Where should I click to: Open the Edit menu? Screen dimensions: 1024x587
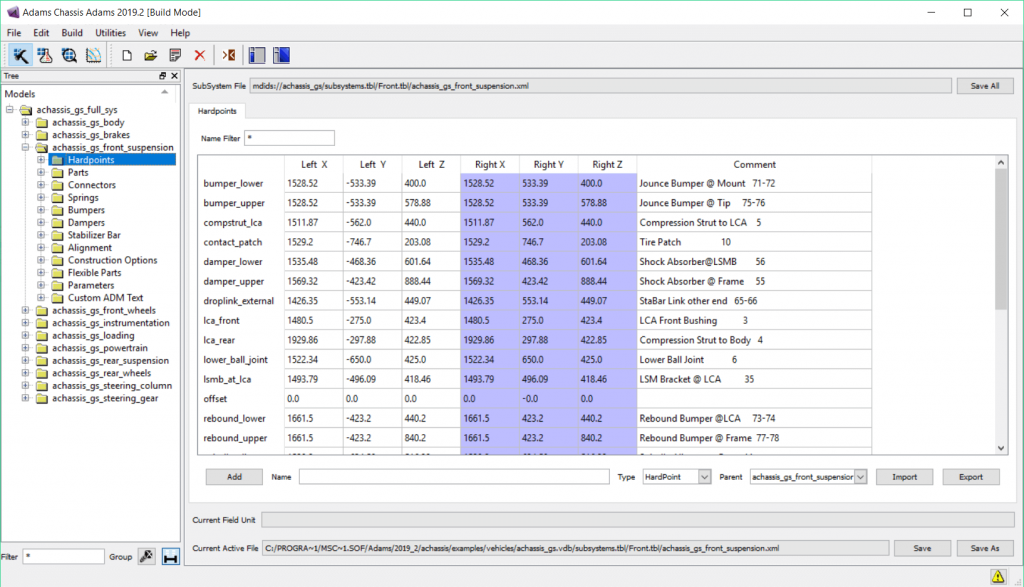(x=41, y=33)
